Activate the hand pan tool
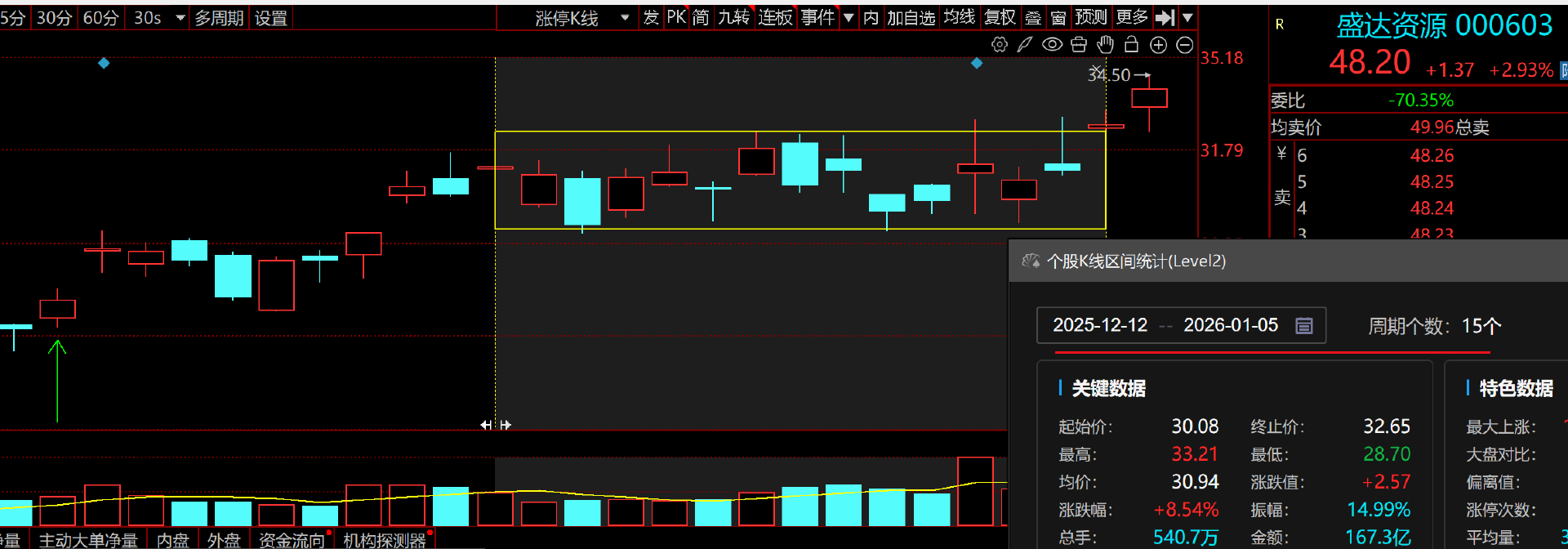This screenshot has width=1568, height=549. pyautogui.click(x=1105, y=45)
